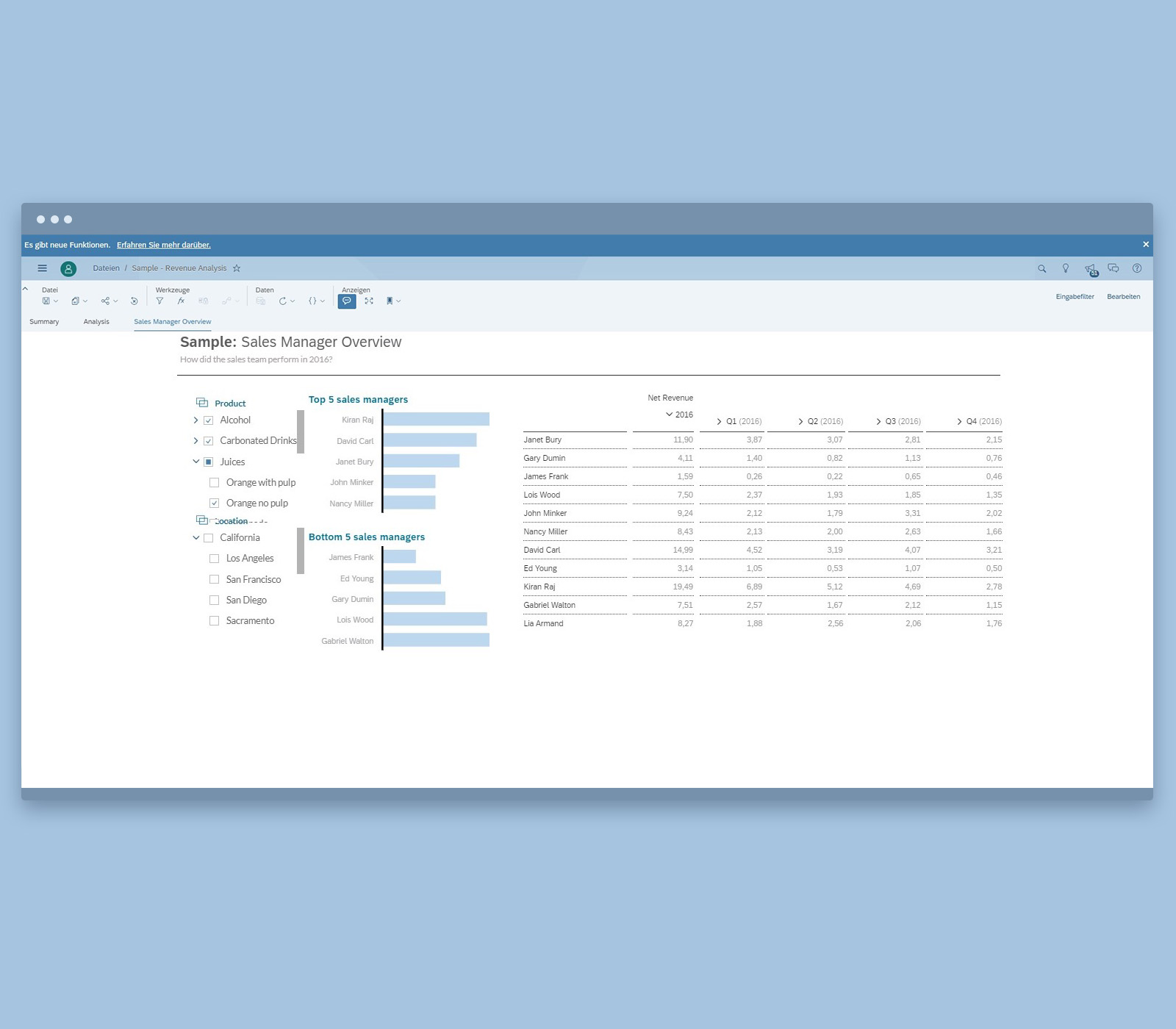
Task: Uncheck the Carbonated Drinks checkbox
Action: pos(208,441)
